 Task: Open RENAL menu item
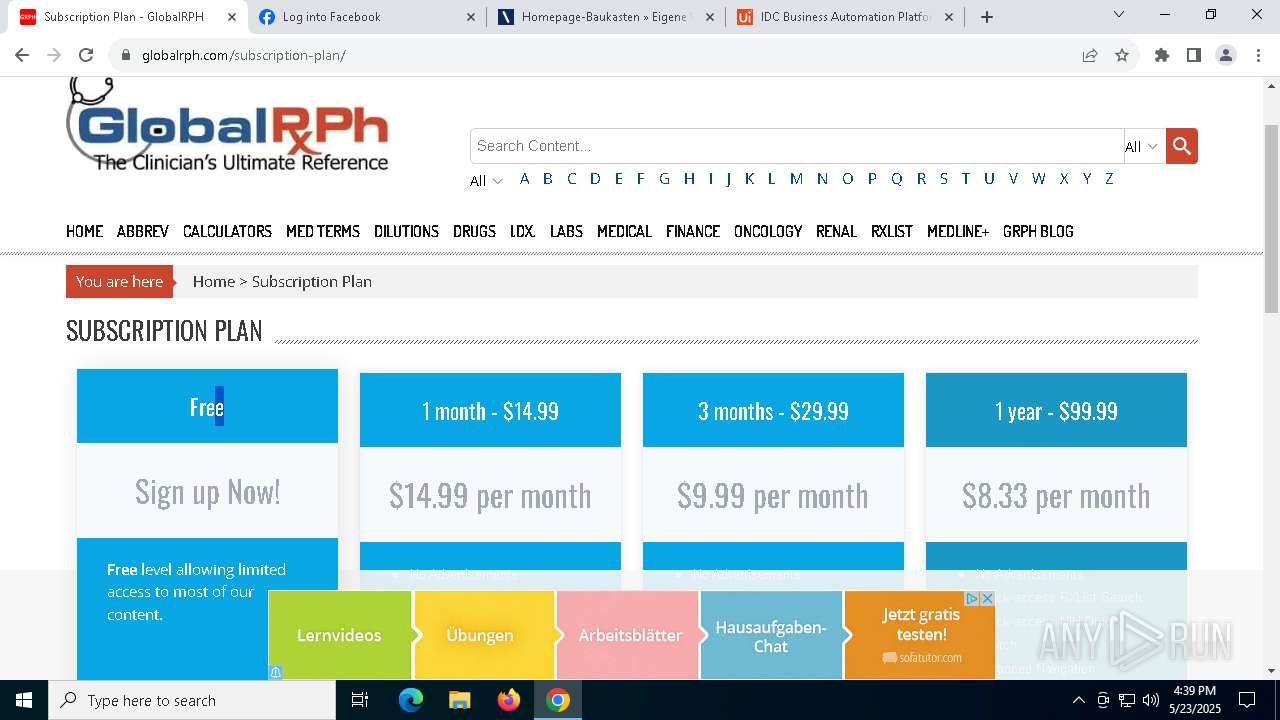click(836, 231)
